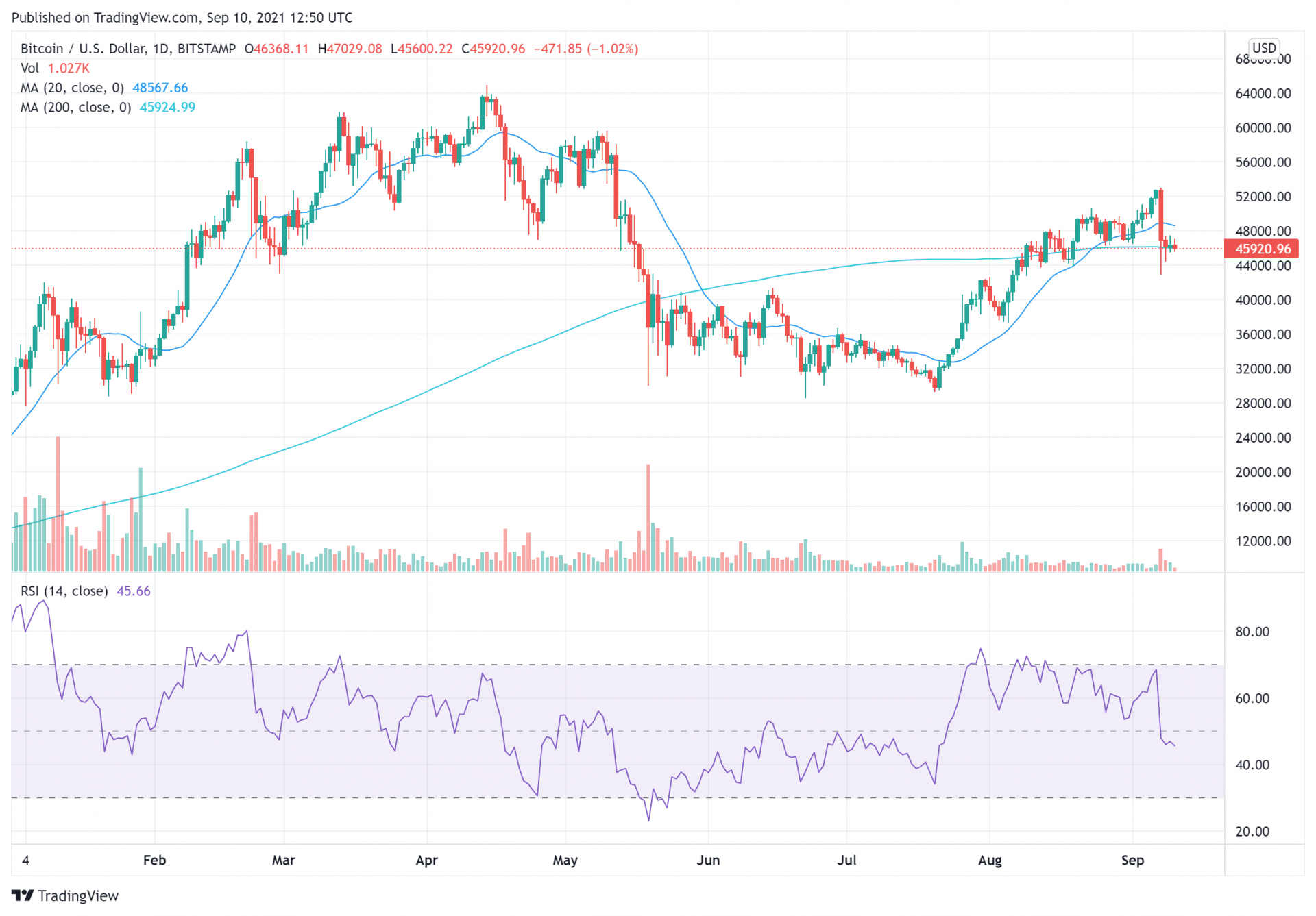Click the 48000.00 price axis label
The image size is (1316, 916).
pyautogui.click(x=1263, y=231)
